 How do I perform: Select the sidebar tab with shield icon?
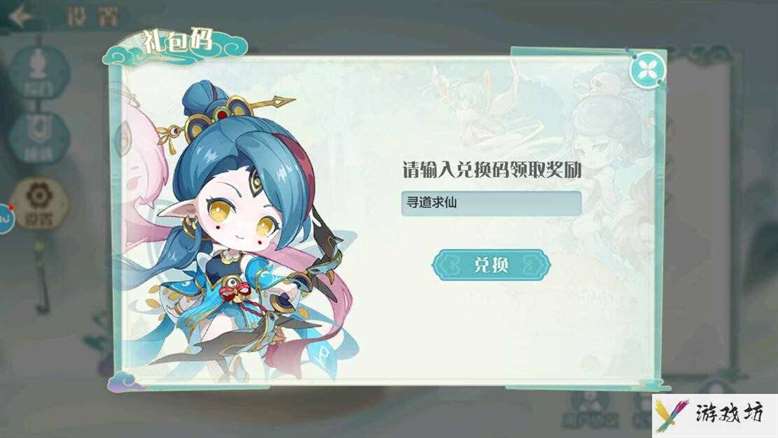point(39,137)
